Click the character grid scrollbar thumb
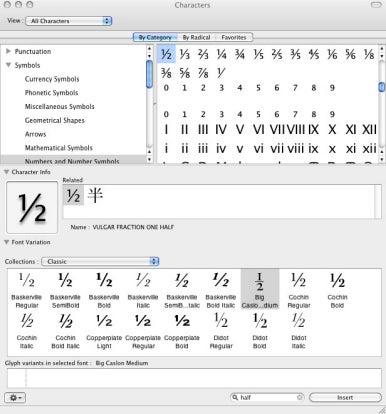The height and width of the screenshot is (414, 386). tap(382, 87)
